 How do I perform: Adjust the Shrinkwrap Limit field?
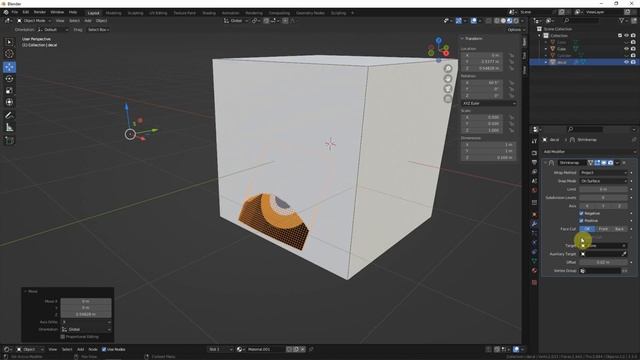click(x=603, y=189)
